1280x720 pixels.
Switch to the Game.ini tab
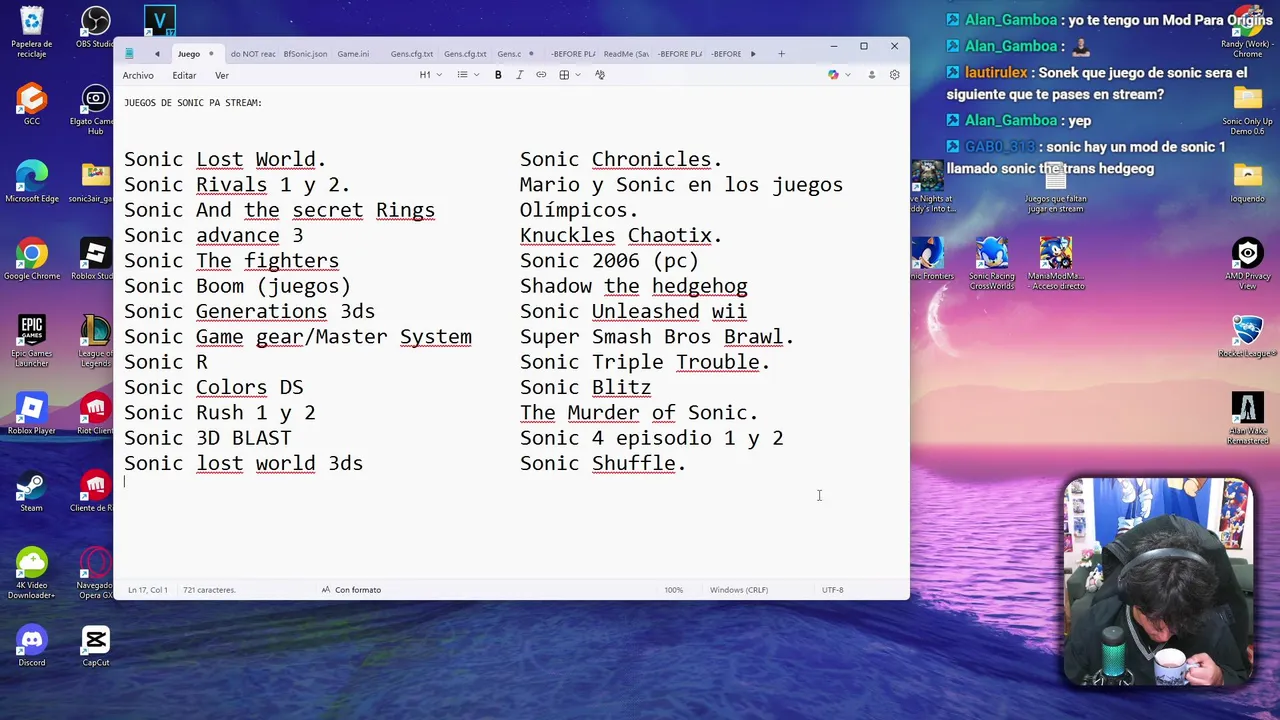(353, 54)
